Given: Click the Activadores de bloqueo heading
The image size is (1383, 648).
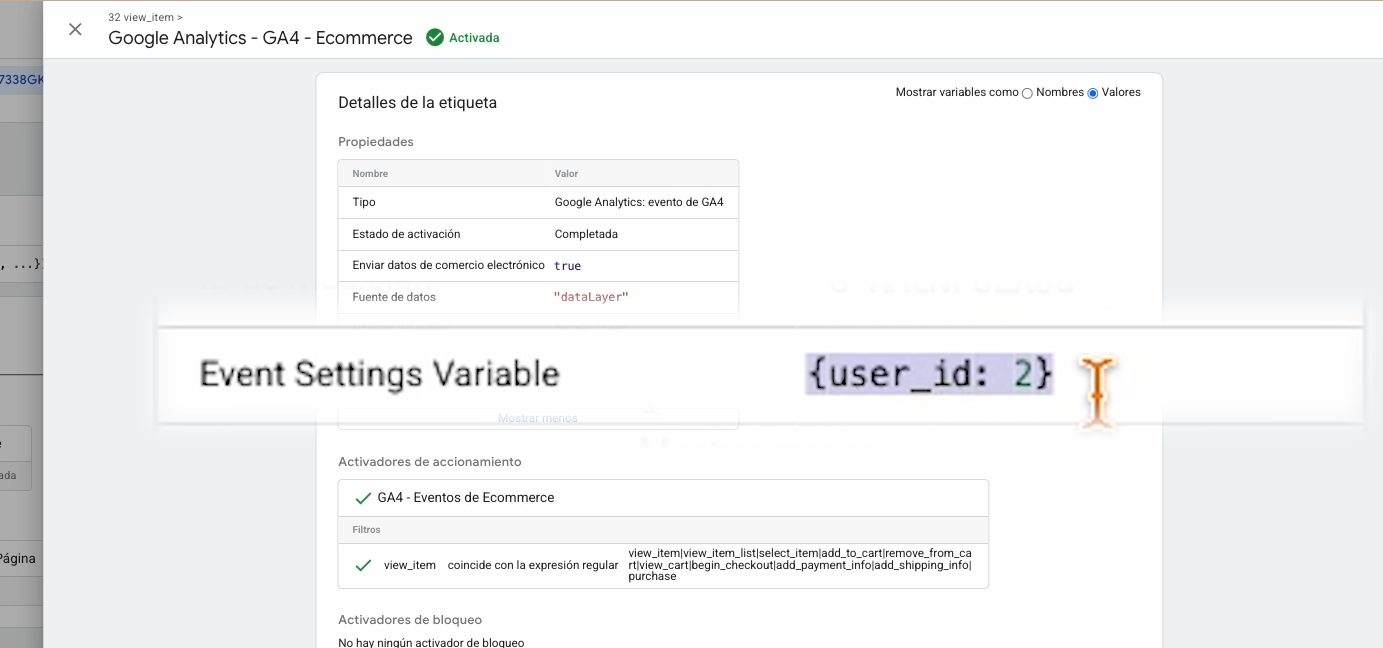Looking at the screenshot, I should pos(410,620).
